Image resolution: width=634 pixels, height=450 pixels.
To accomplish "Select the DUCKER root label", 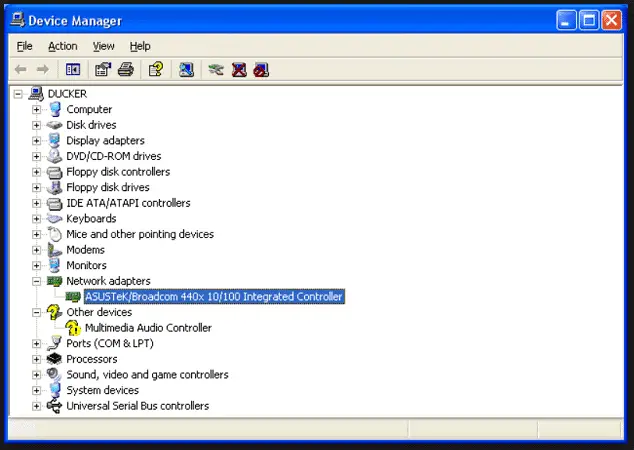I will (x=67, y=94).
